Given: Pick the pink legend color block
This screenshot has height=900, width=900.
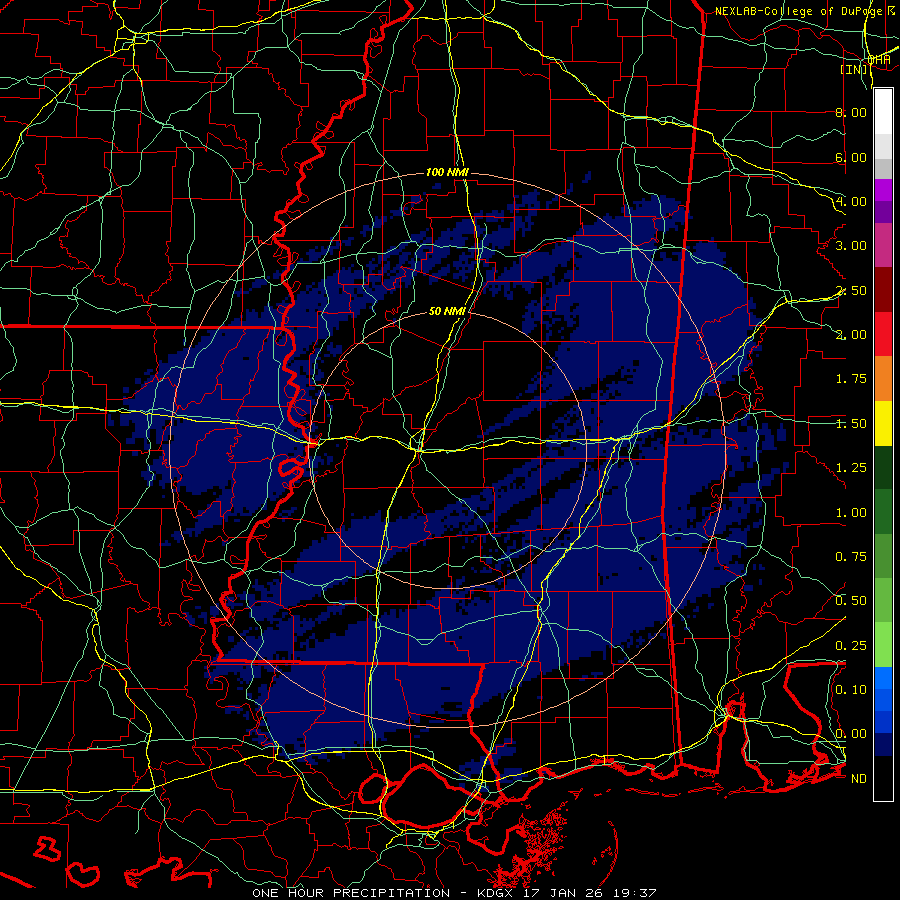Looking at the screenshot, I should (883, 245).
